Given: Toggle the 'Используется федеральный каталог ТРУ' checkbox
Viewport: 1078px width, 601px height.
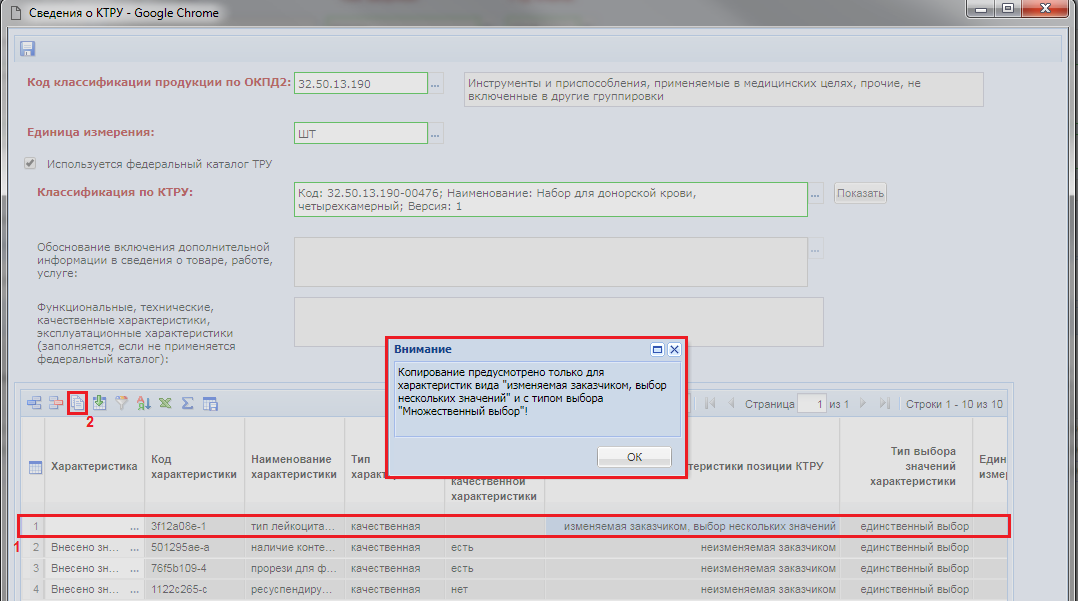Looking at the screenshot, I should point(30,164).
